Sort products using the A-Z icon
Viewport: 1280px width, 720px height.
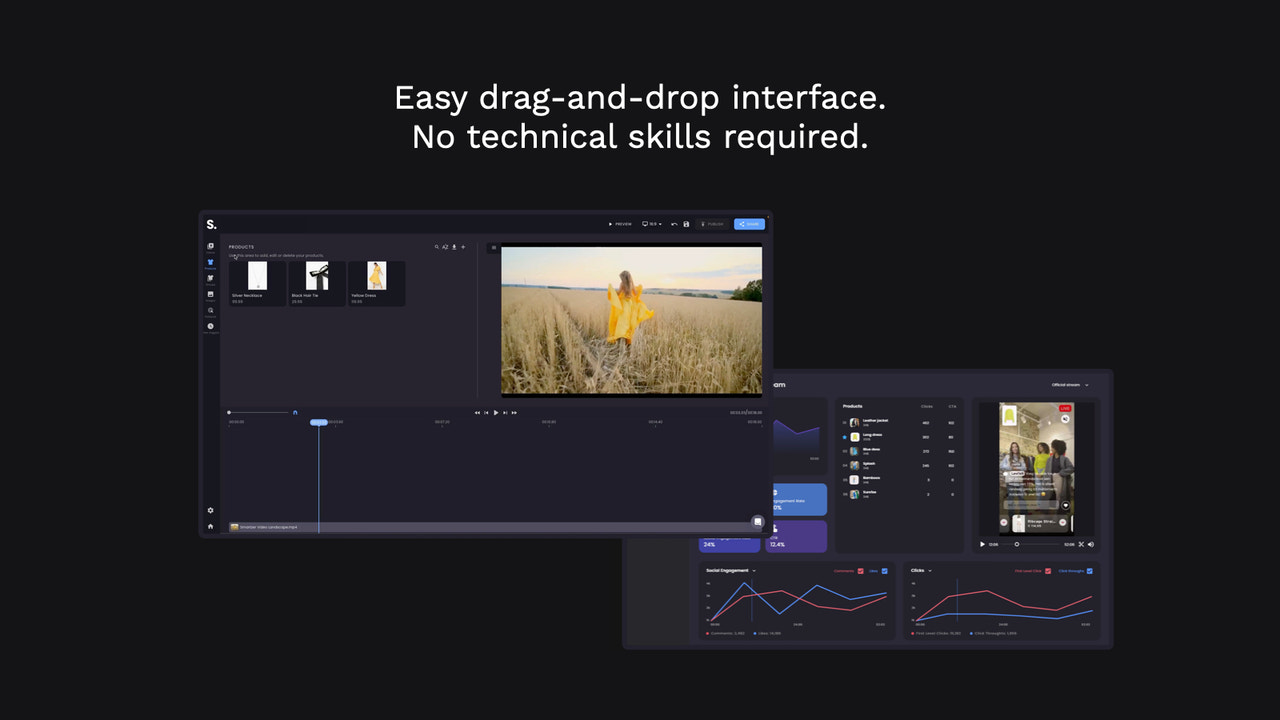tap(445, 247)
